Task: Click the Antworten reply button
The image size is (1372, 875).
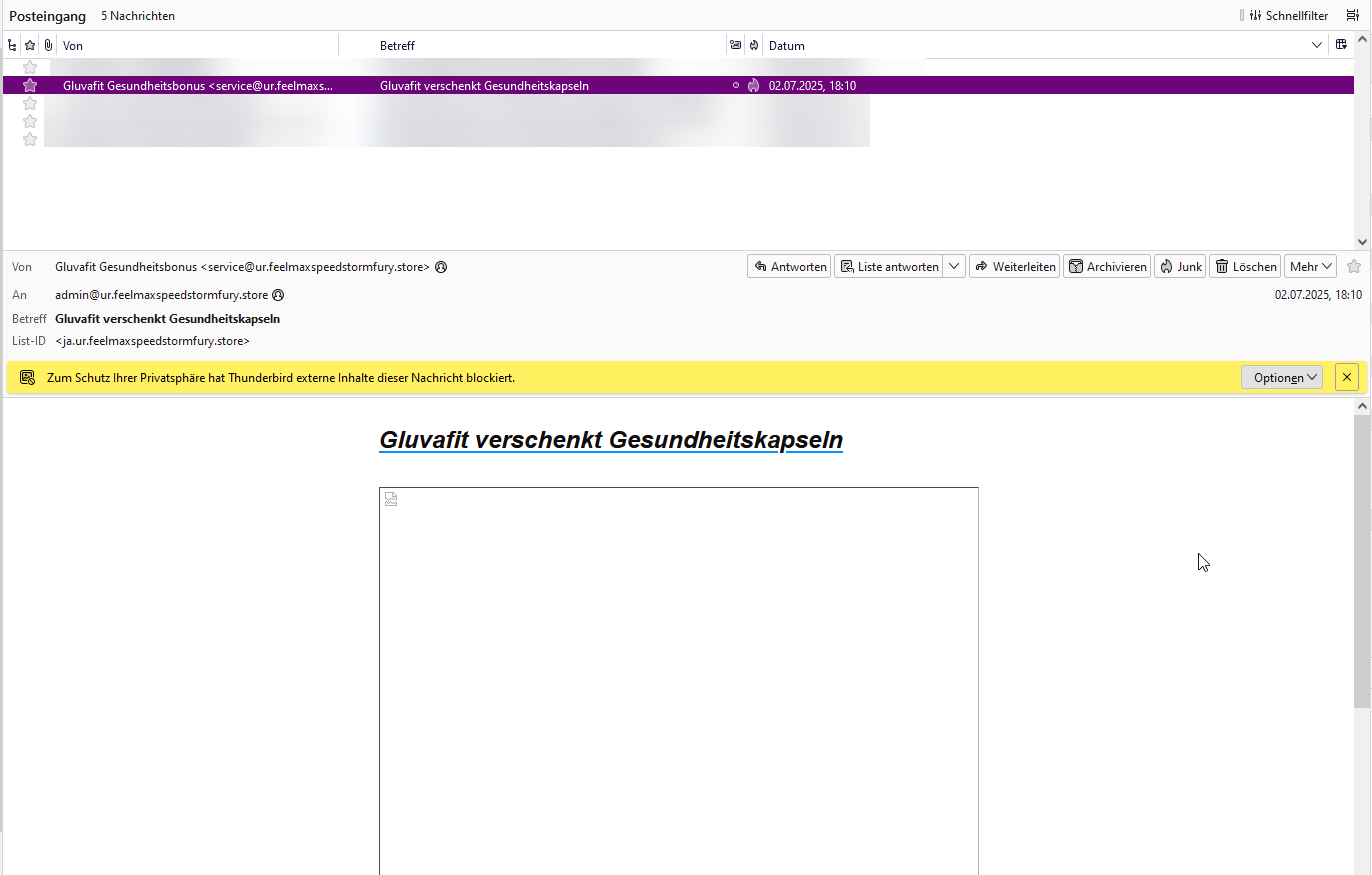Action: click(789, 266)
